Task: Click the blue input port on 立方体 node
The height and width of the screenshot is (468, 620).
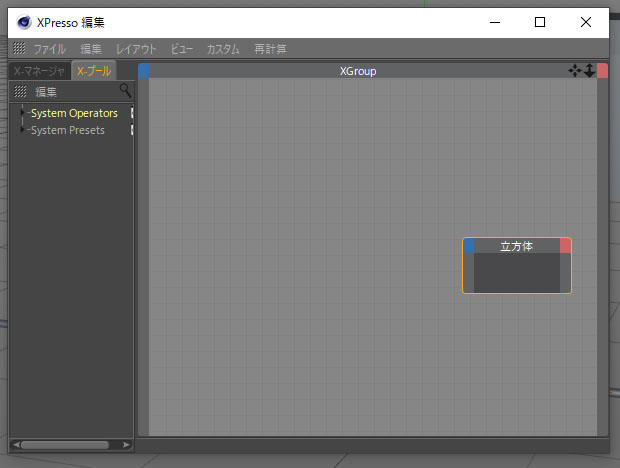Action: [468, 245]
